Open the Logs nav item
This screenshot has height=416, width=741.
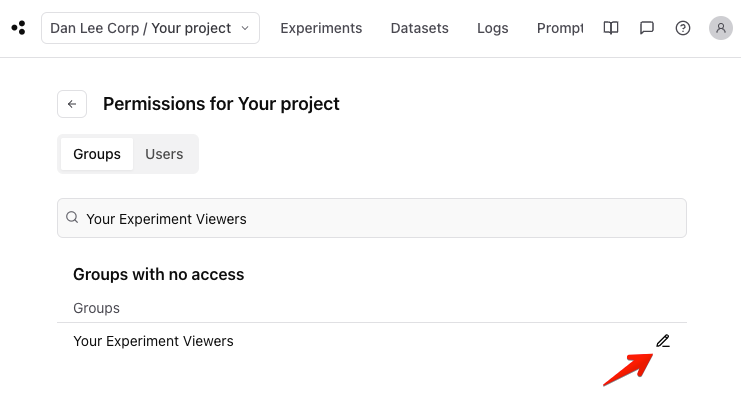click(x=492, y=28)
